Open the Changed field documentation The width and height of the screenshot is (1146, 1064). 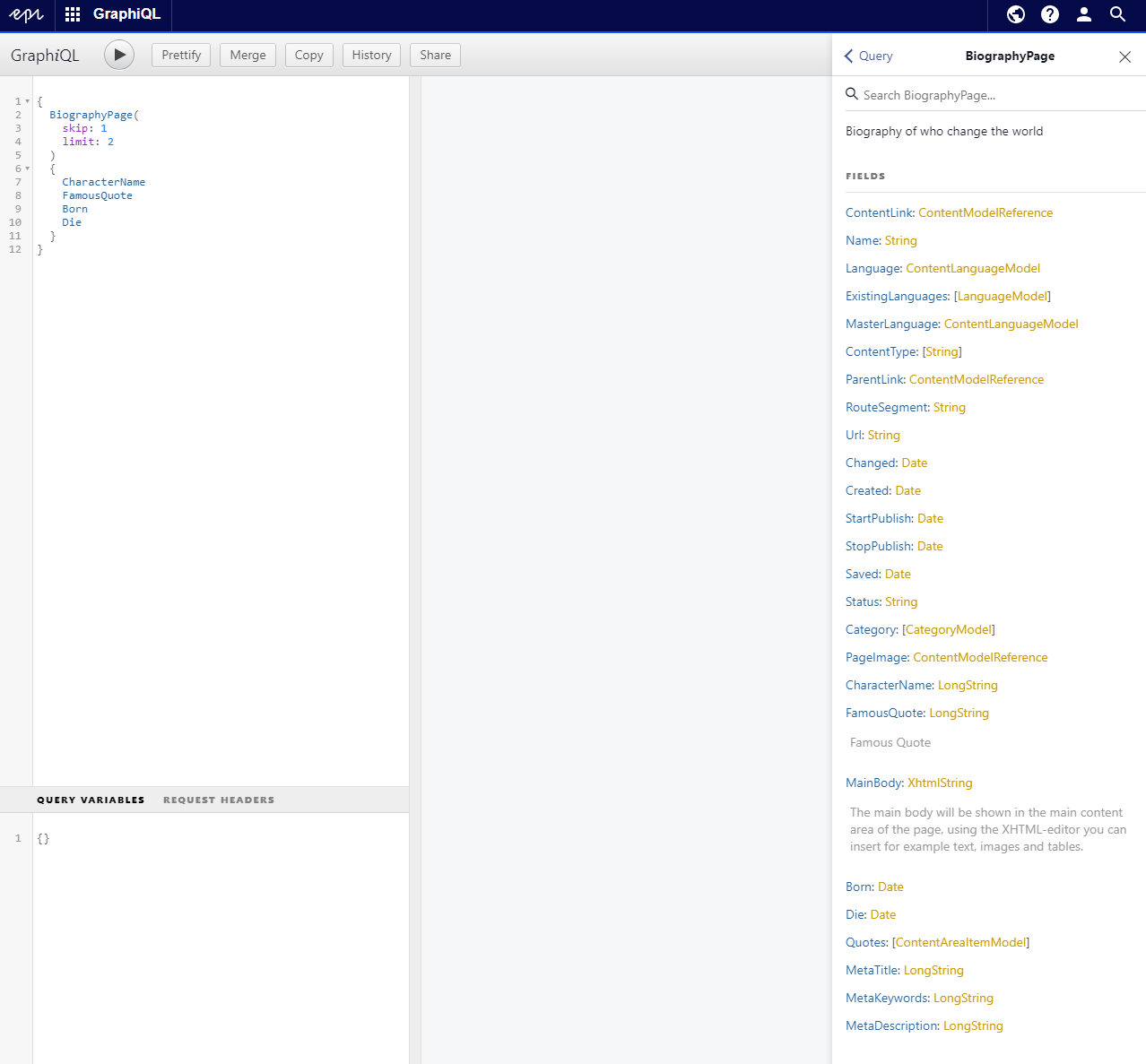click(x=870, y=463)
